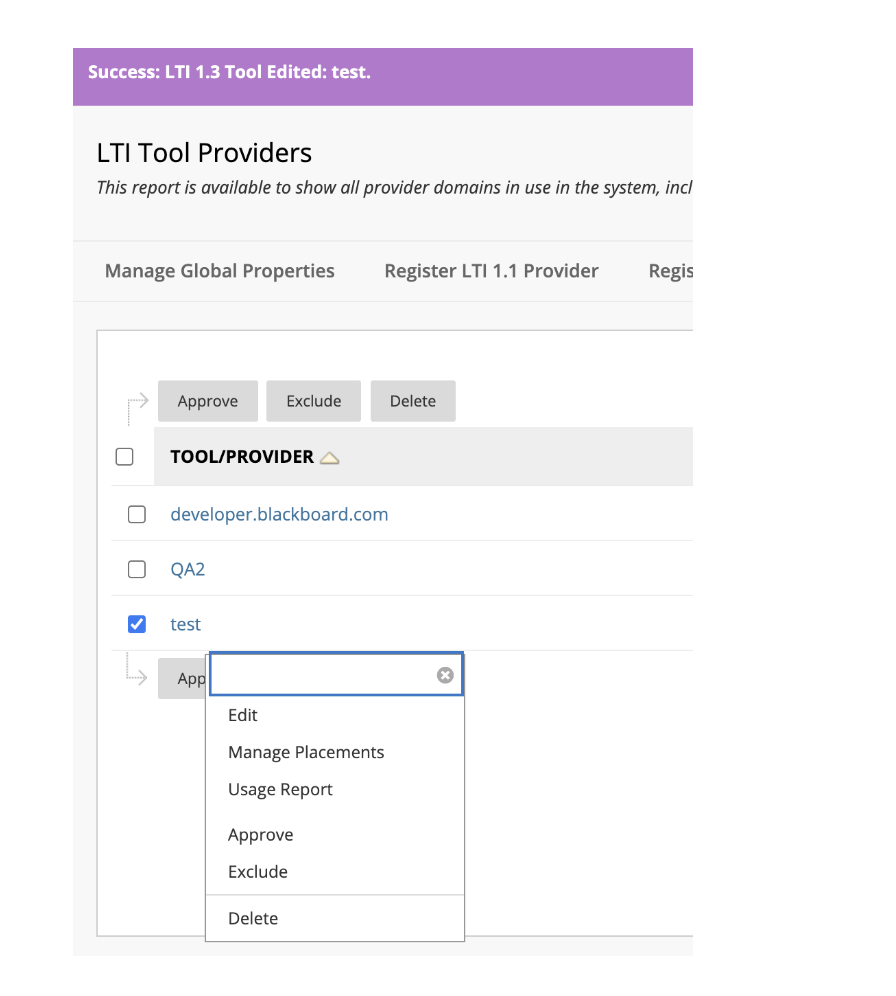Clear the context menu search field icon
Viewport: 896px width, 996px height.
tap(445, 675)
